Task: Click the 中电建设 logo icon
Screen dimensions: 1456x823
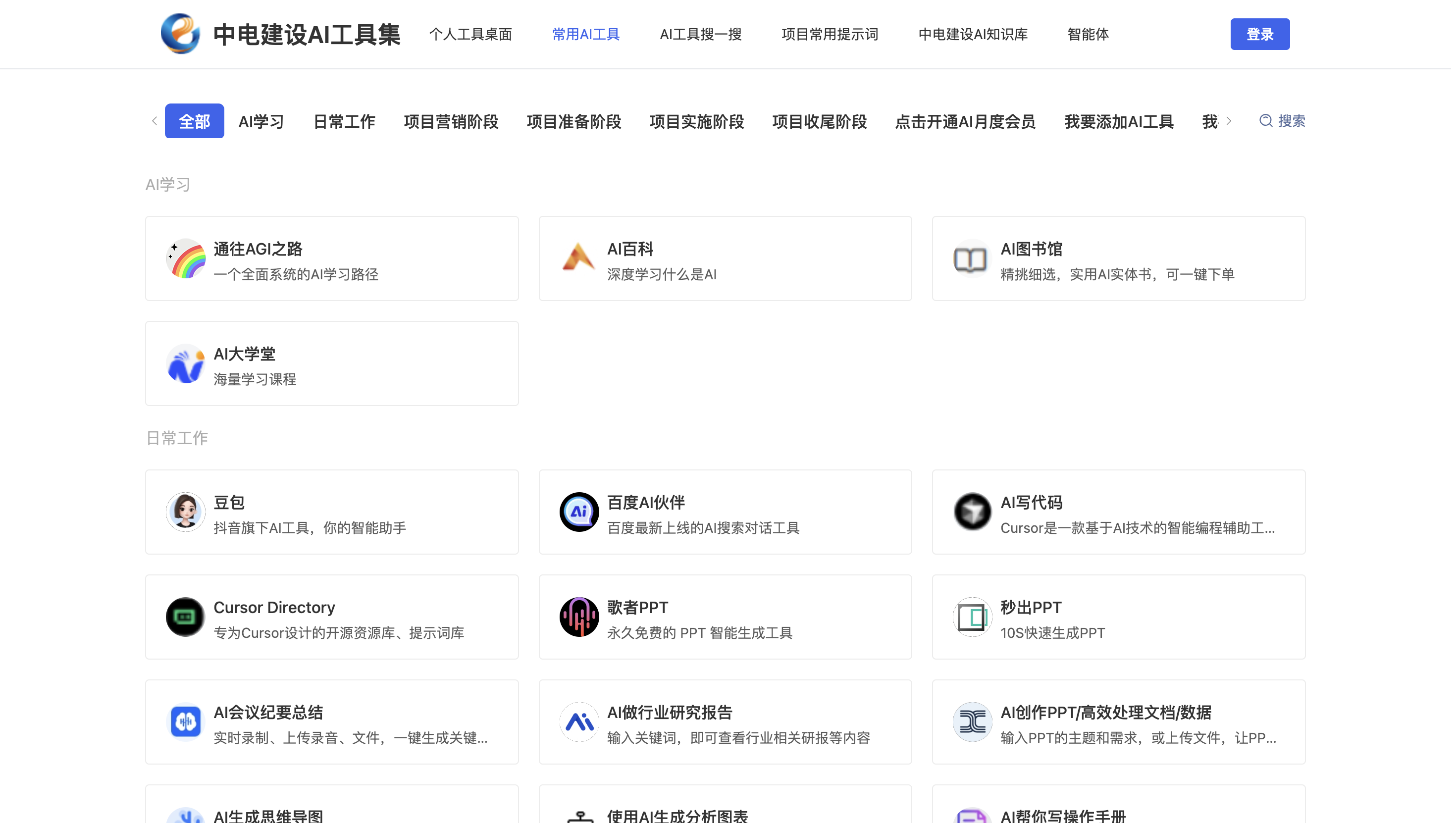Action: [x=180, y=34]
